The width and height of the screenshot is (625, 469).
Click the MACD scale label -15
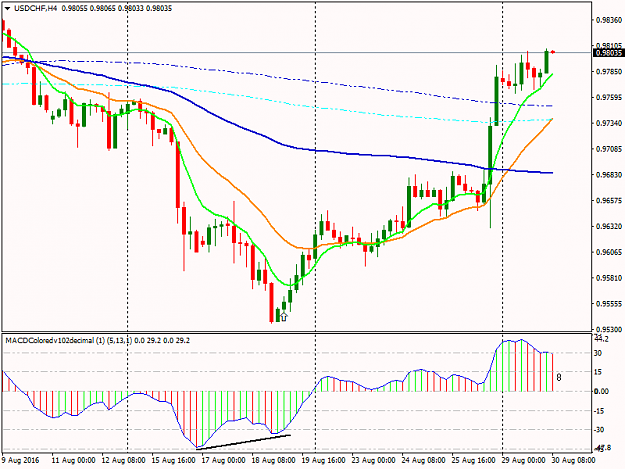coord(598,411)
